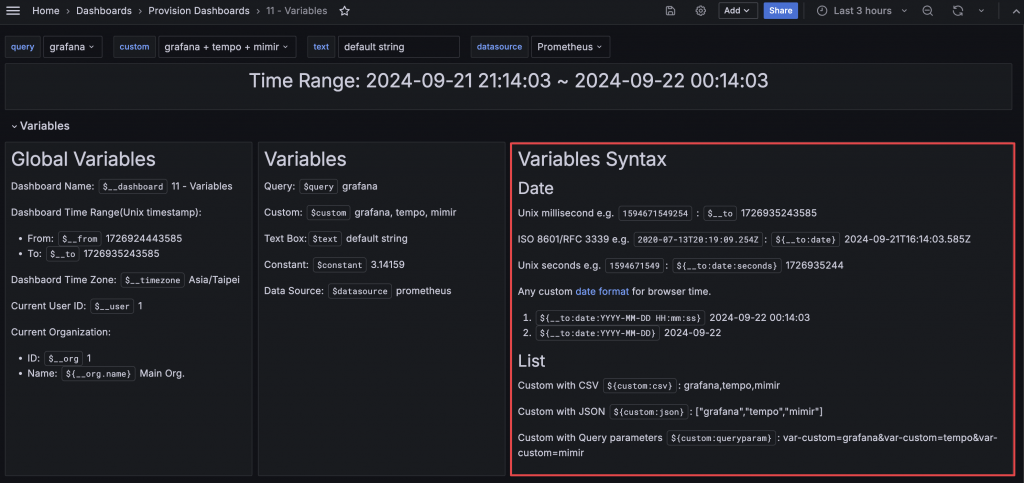The height and width of the screenshot is (483, 1024).
Task: Open Provision Dashboards breadcrumb folder
Action: tap(199, 10)
